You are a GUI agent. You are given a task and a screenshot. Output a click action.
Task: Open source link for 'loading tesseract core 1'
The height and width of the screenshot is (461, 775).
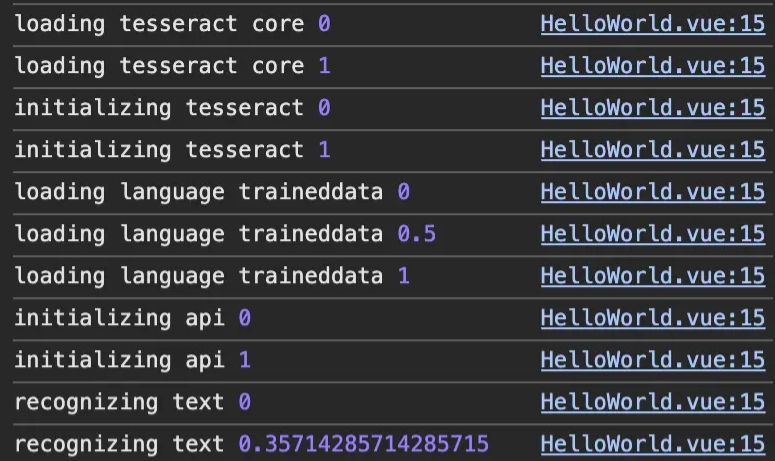pyautogui.click(x=653, y=66)
